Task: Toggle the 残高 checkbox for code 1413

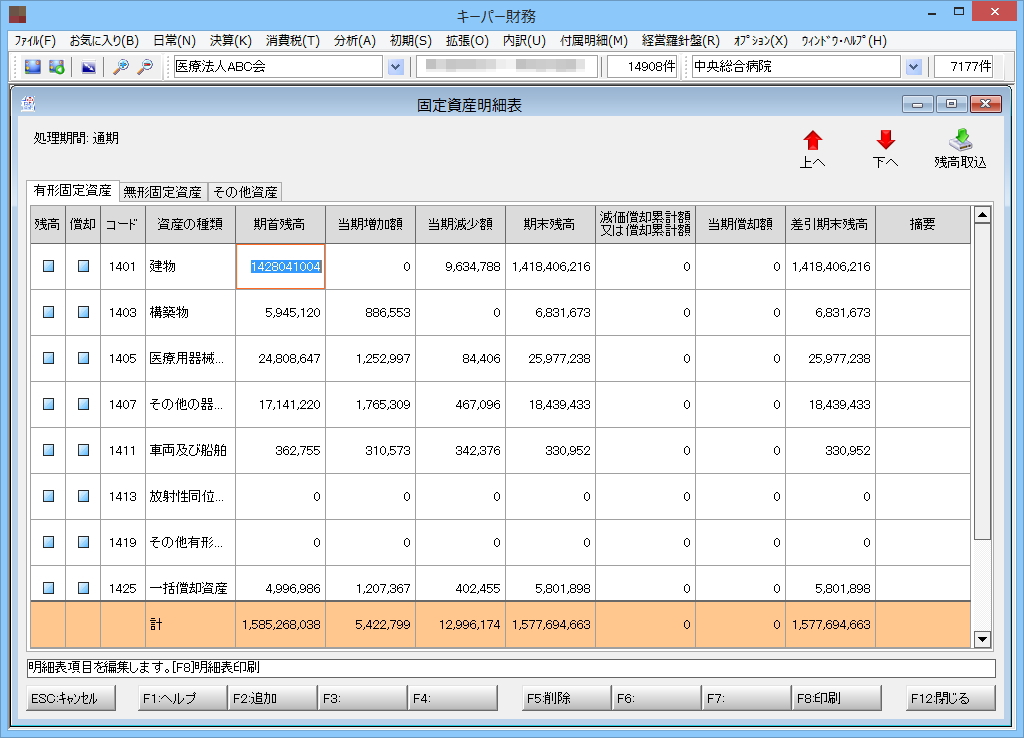Action: tap(48, 496)
